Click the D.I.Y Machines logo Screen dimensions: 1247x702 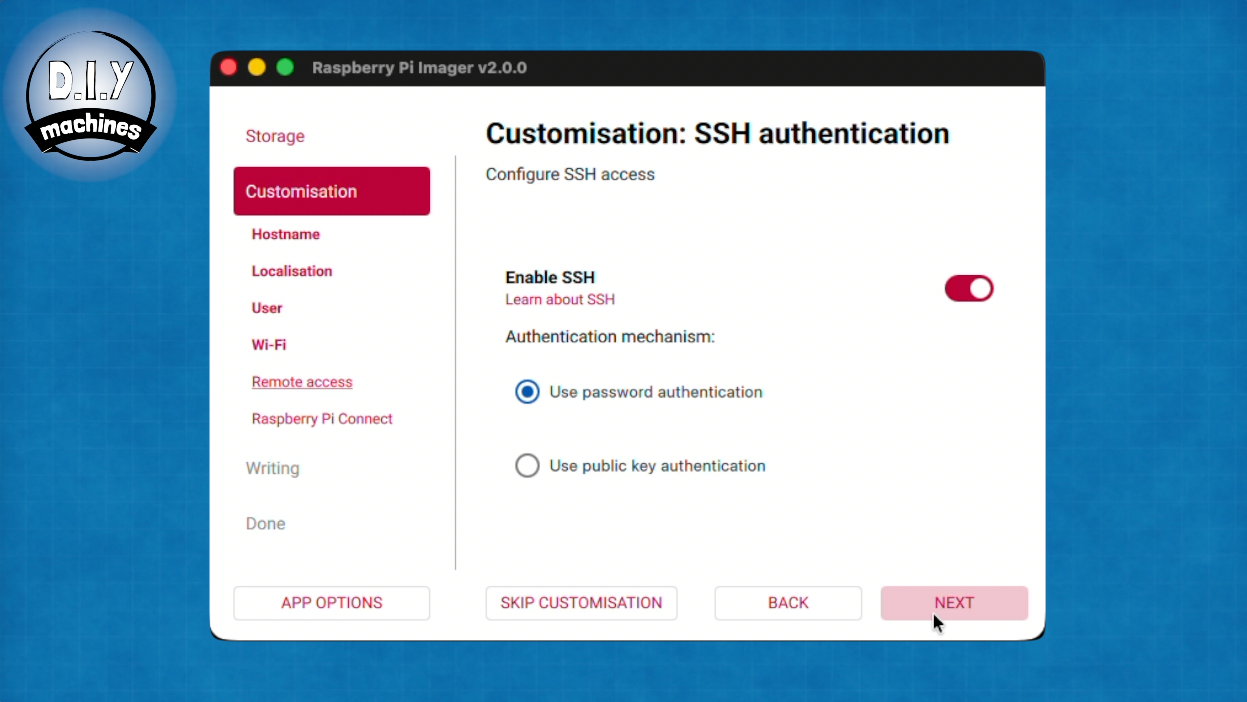click(x=90, y=96)
